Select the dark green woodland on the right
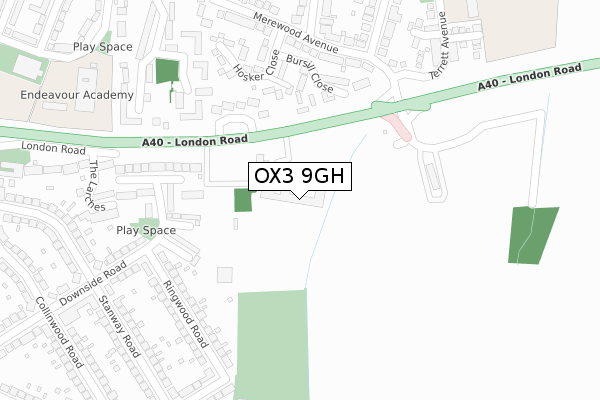 point(533,235)
